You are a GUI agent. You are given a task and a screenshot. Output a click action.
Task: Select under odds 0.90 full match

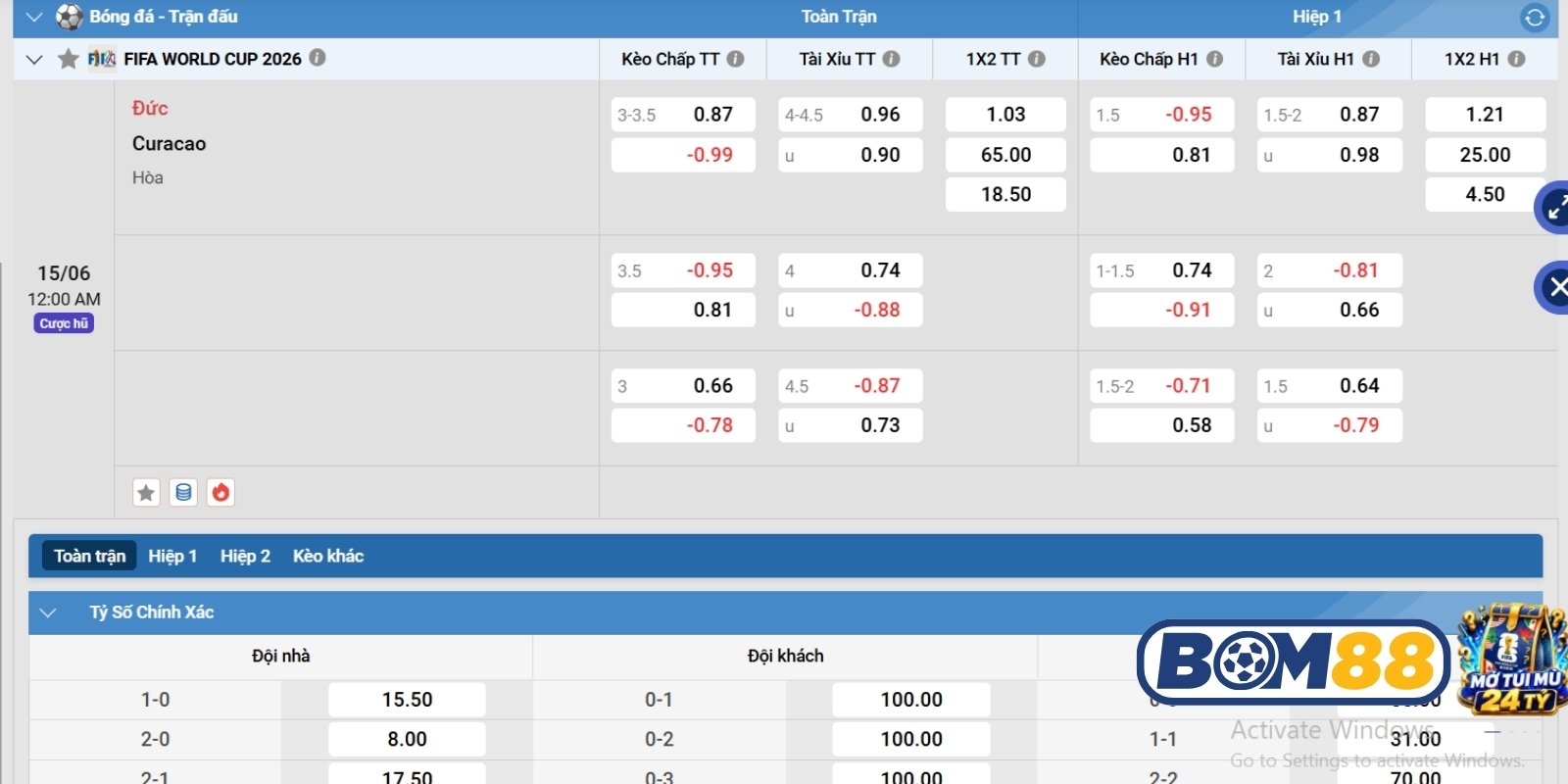851,155
